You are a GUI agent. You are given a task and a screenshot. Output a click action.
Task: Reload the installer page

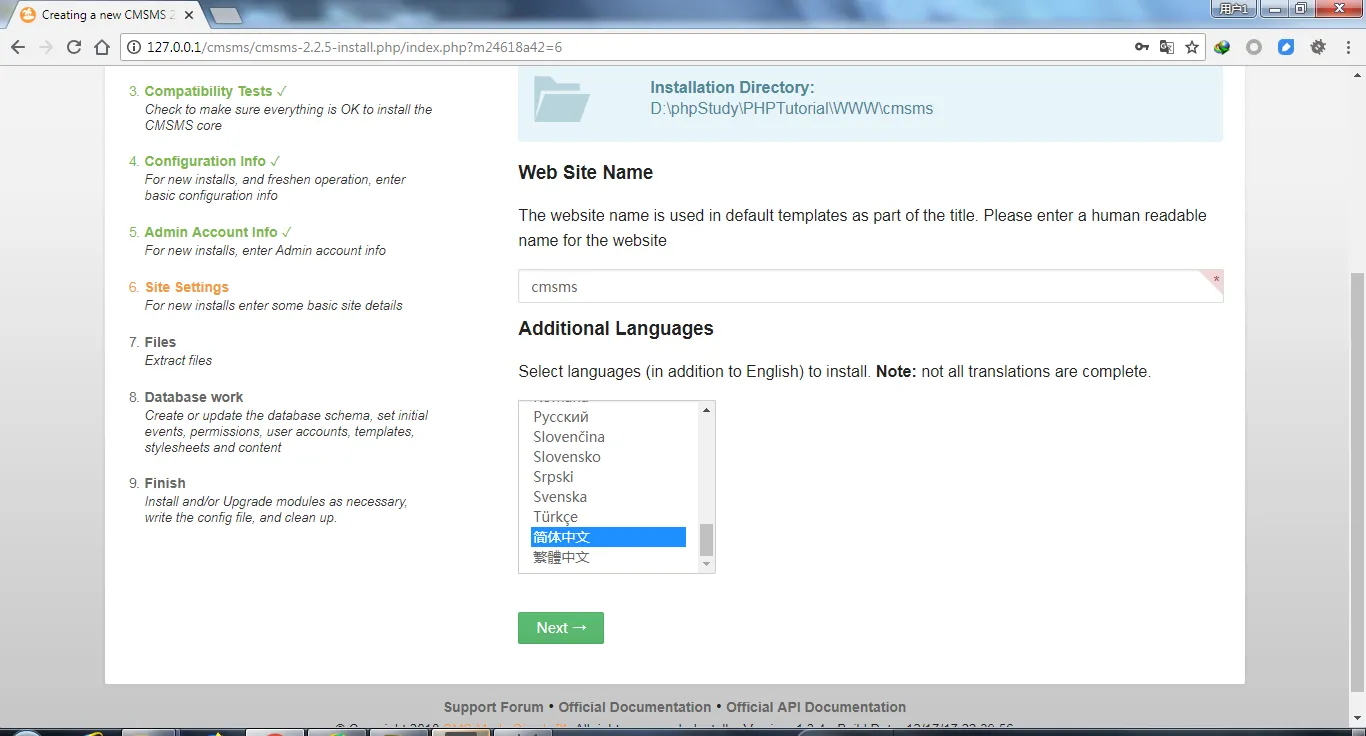(74, 47)
